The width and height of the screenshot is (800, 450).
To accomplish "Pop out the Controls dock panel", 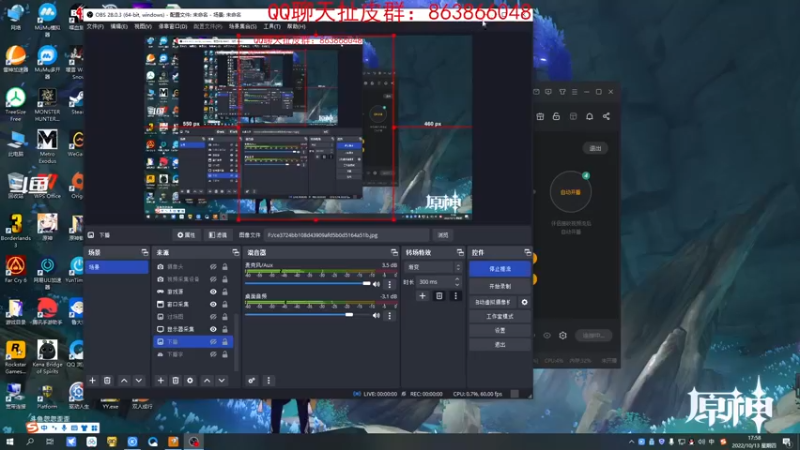I will 527,253.
